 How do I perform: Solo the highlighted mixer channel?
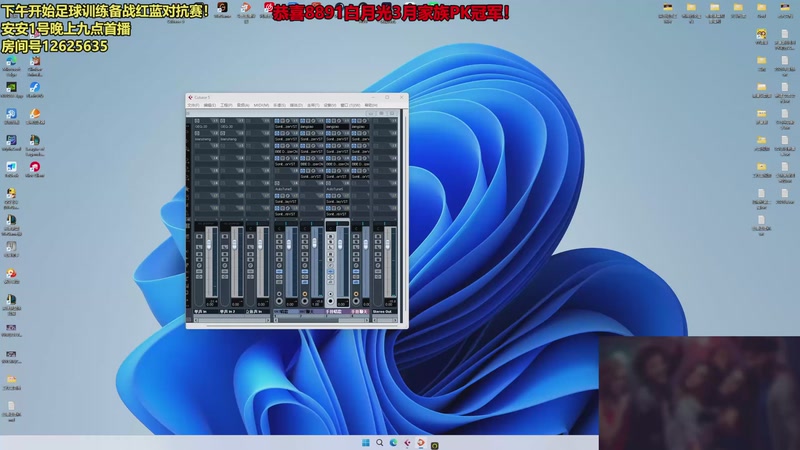331,242
